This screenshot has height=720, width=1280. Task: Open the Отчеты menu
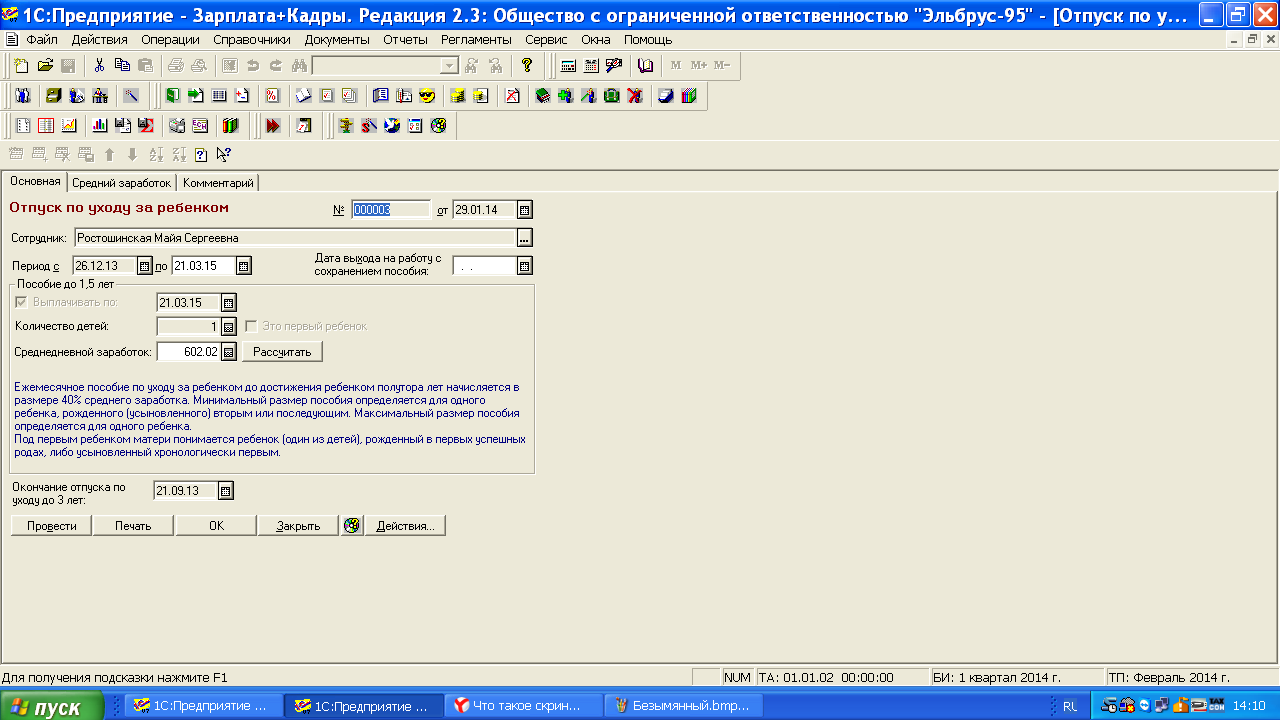[x=405, y=40]
